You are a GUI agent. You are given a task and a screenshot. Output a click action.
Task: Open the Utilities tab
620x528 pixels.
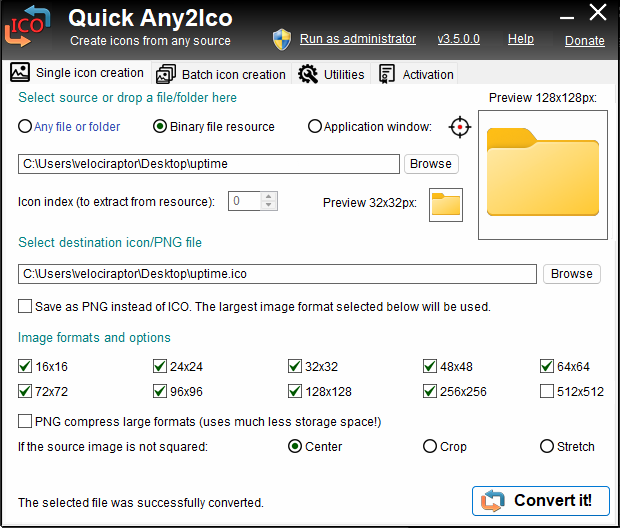point(331,74)
